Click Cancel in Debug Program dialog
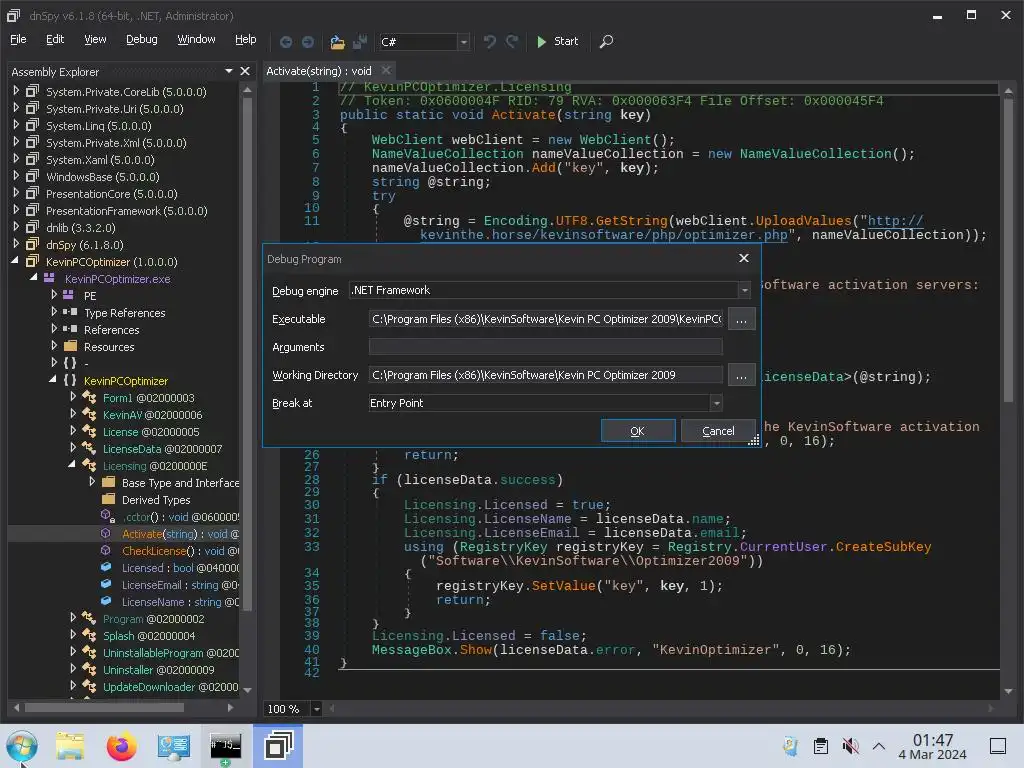 click(x=718, y=431)
